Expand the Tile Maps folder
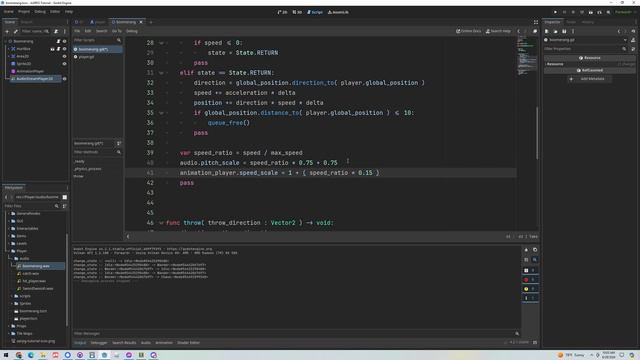Image resolution: width=640 pixels, height=360 pixels. pyautogui.click(x=9, y=333)
